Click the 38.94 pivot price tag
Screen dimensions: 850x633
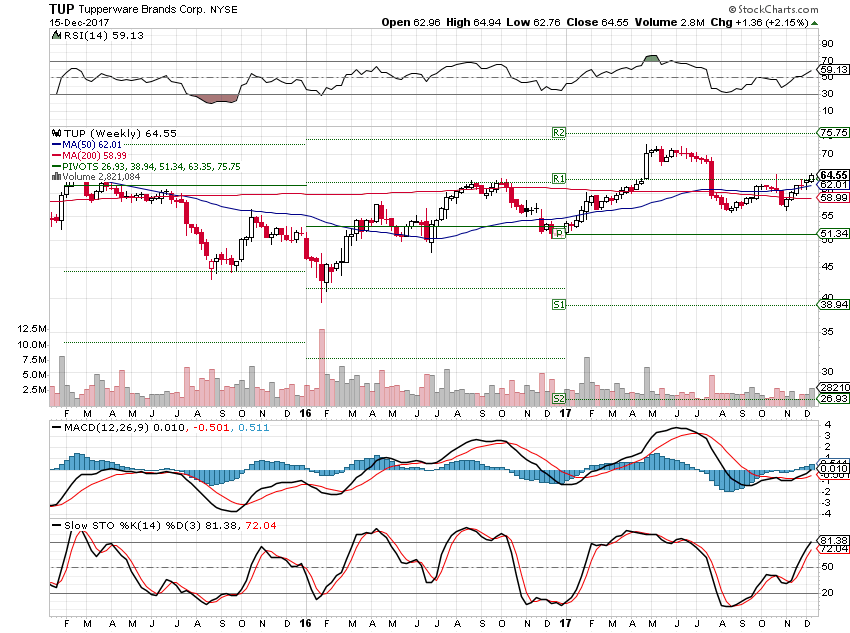tap(834, 305)
